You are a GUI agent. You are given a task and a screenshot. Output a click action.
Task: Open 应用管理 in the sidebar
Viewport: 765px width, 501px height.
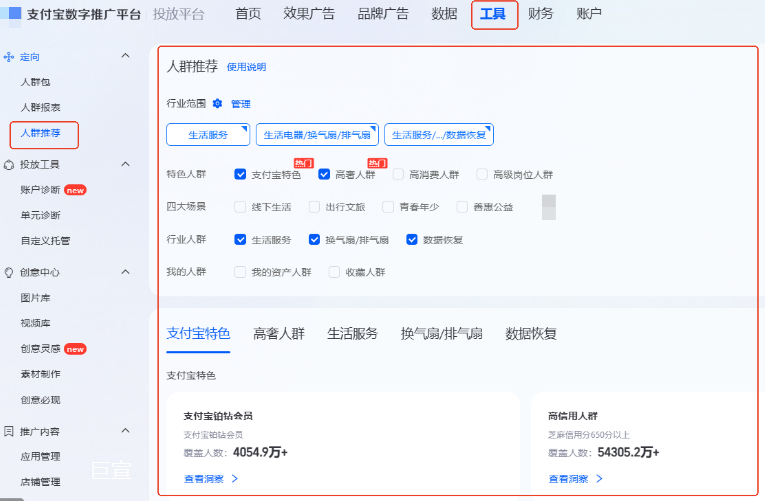[x=40, y=457]
